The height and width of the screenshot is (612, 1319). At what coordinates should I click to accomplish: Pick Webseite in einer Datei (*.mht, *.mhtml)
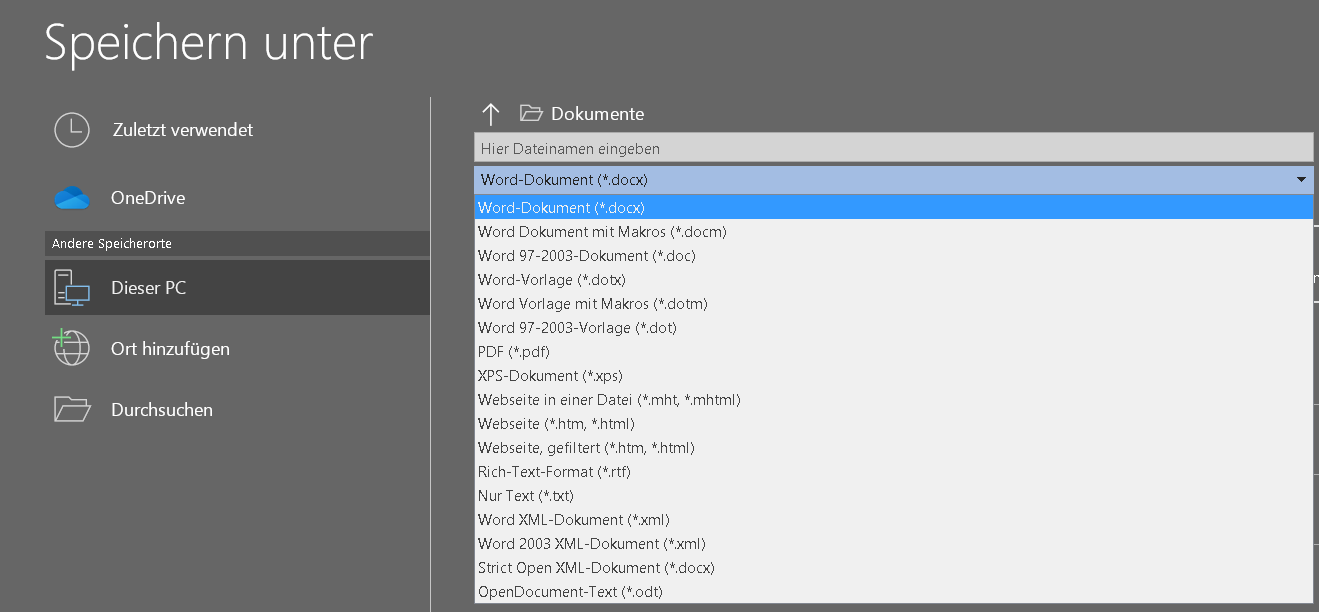click(893, 400)
